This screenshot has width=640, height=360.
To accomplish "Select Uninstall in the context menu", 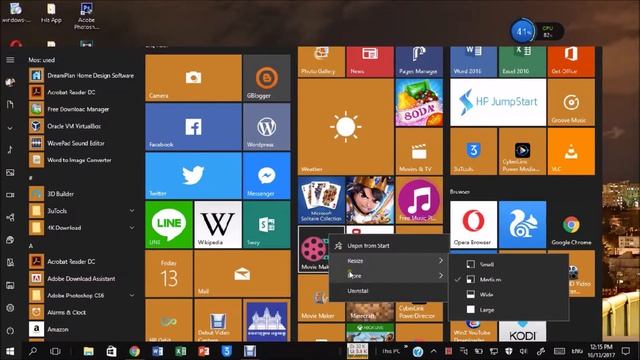I will click(x=389, y=291).
